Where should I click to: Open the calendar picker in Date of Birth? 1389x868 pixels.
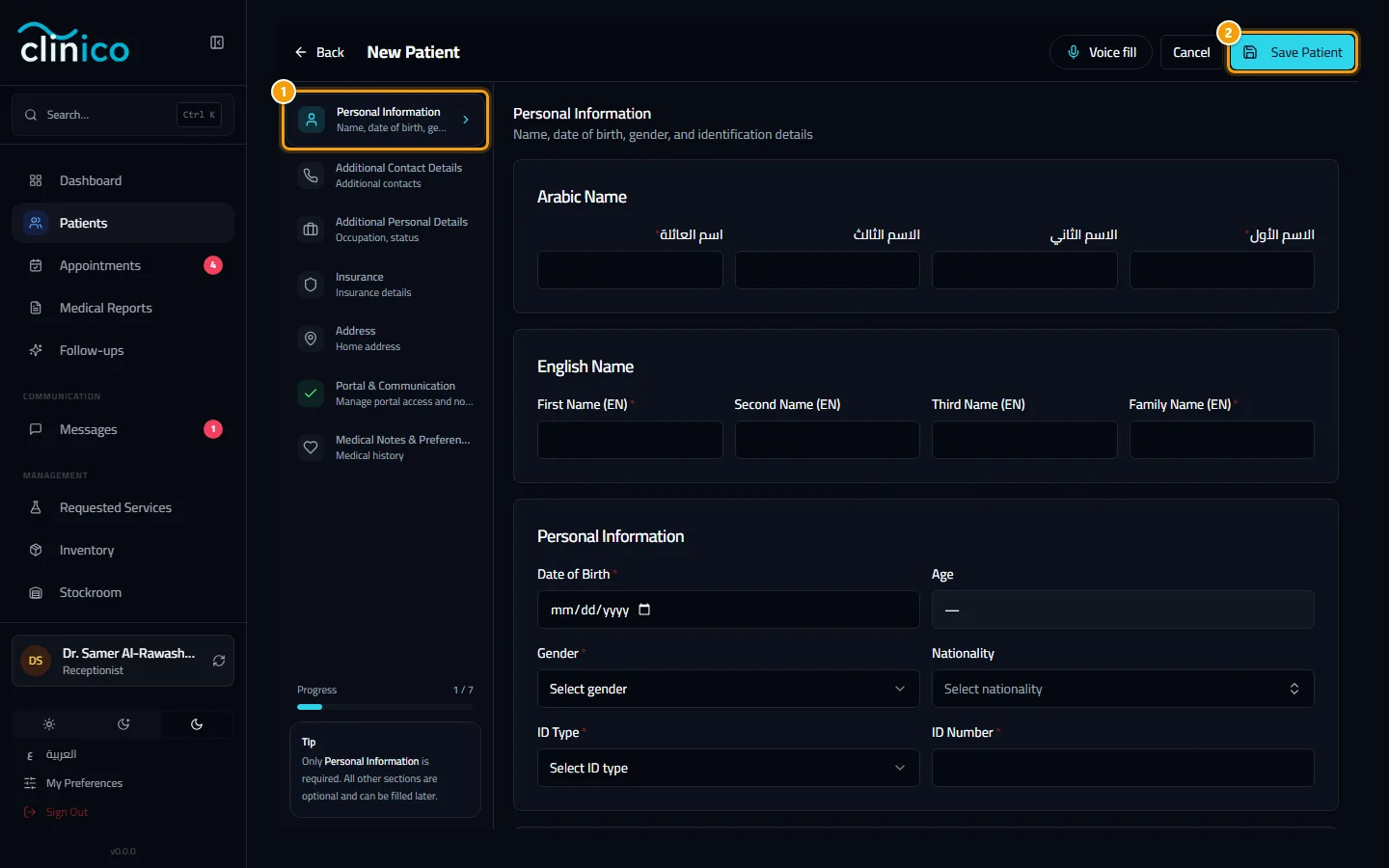pyautogui.click(x=644, y=610)
